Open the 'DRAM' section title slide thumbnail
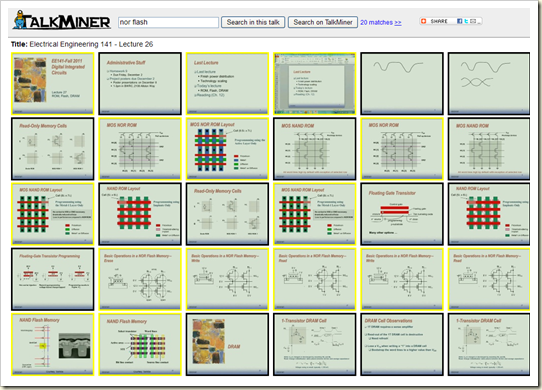 pos(227,344)
